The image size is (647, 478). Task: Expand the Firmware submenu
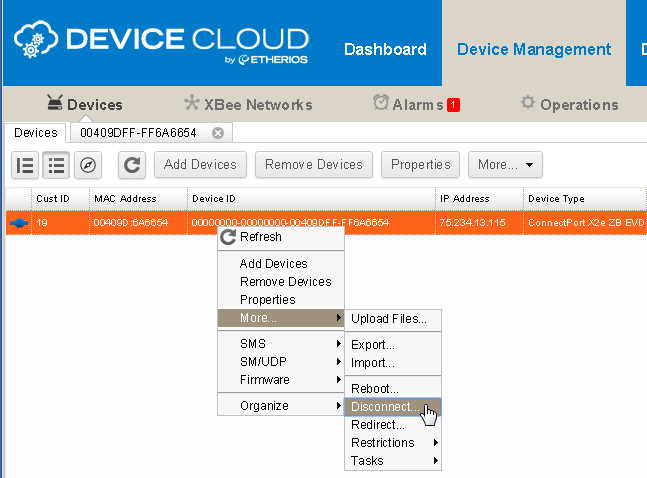[281, 380]
